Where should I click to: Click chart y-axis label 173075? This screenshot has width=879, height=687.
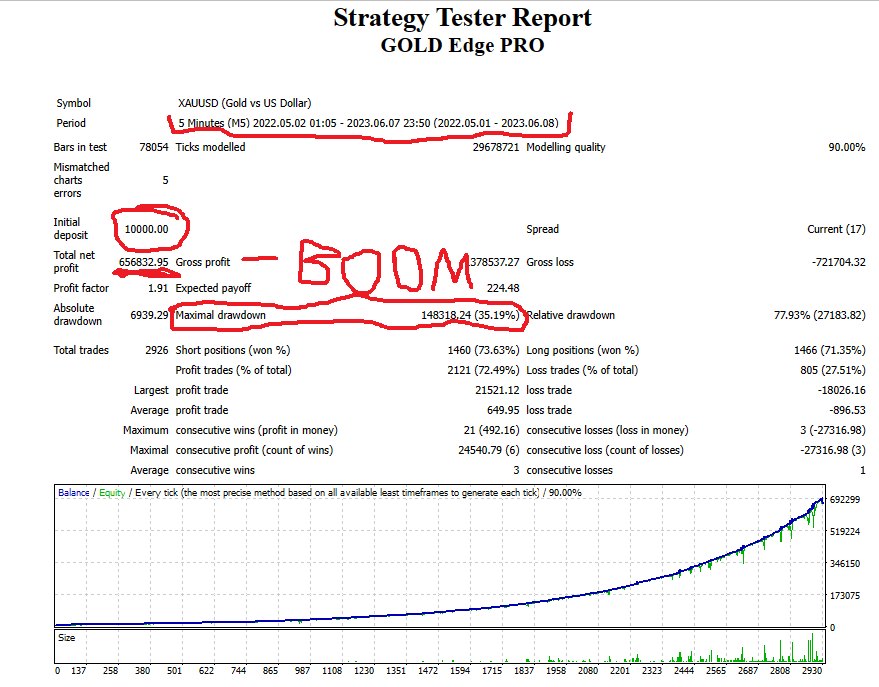coord(845,596)
